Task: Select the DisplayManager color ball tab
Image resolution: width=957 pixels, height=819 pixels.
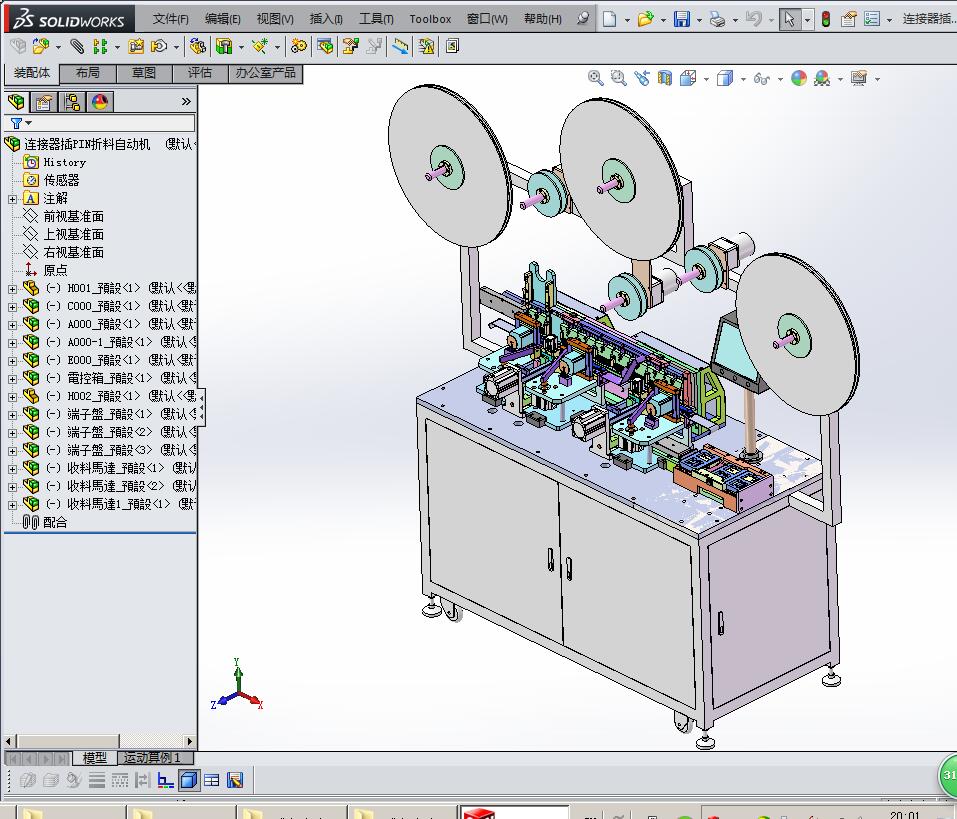Action: (x=100, y=102)
